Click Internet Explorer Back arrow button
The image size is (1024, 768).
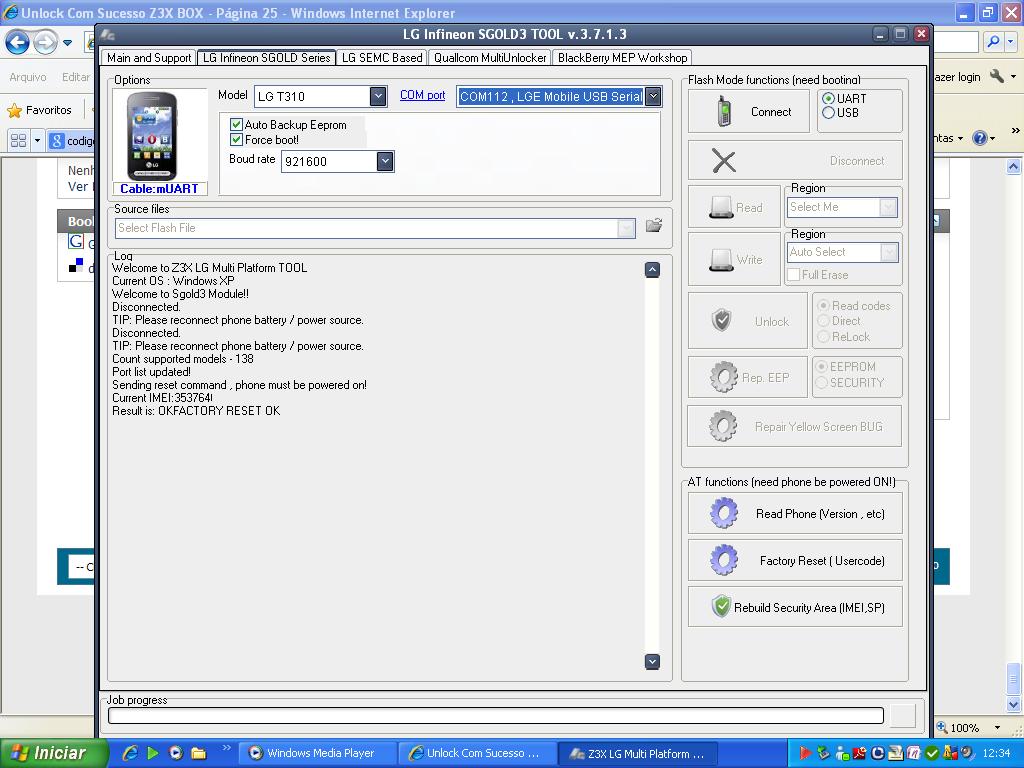tap(17, 42)
